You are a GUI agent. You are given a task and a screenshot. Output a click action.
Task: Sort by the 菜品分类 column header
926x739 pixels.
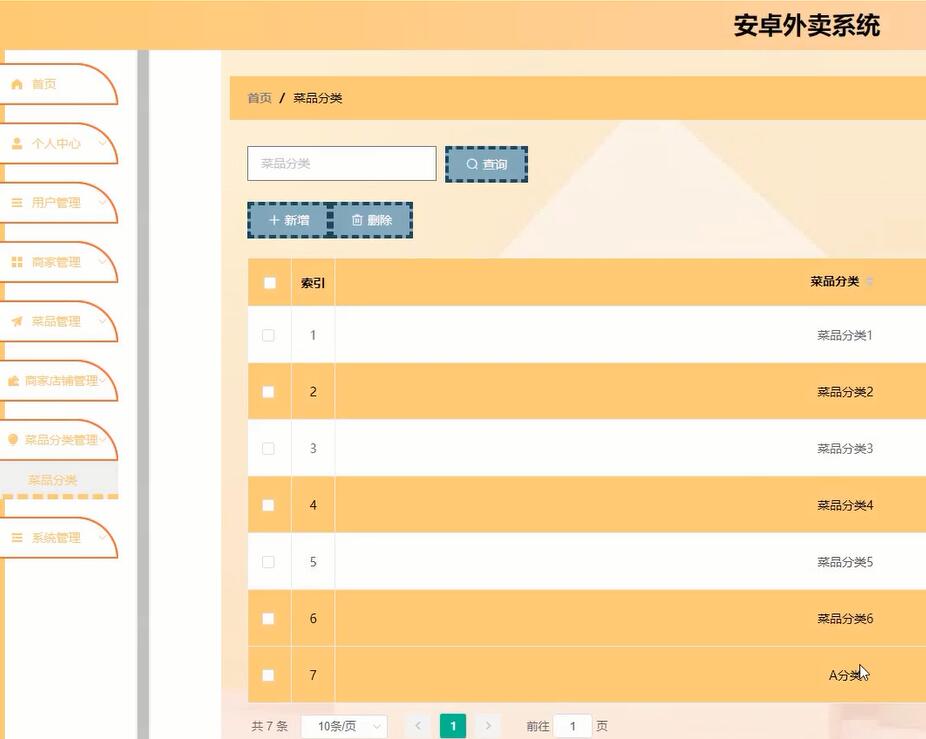tap(835, 282)
